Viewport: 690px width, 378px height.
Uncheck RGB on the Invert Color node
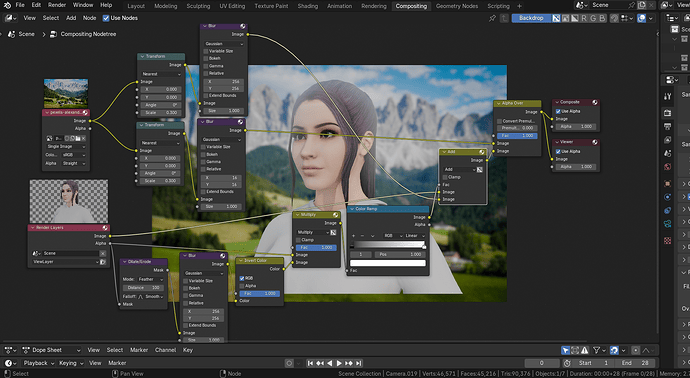242,278
